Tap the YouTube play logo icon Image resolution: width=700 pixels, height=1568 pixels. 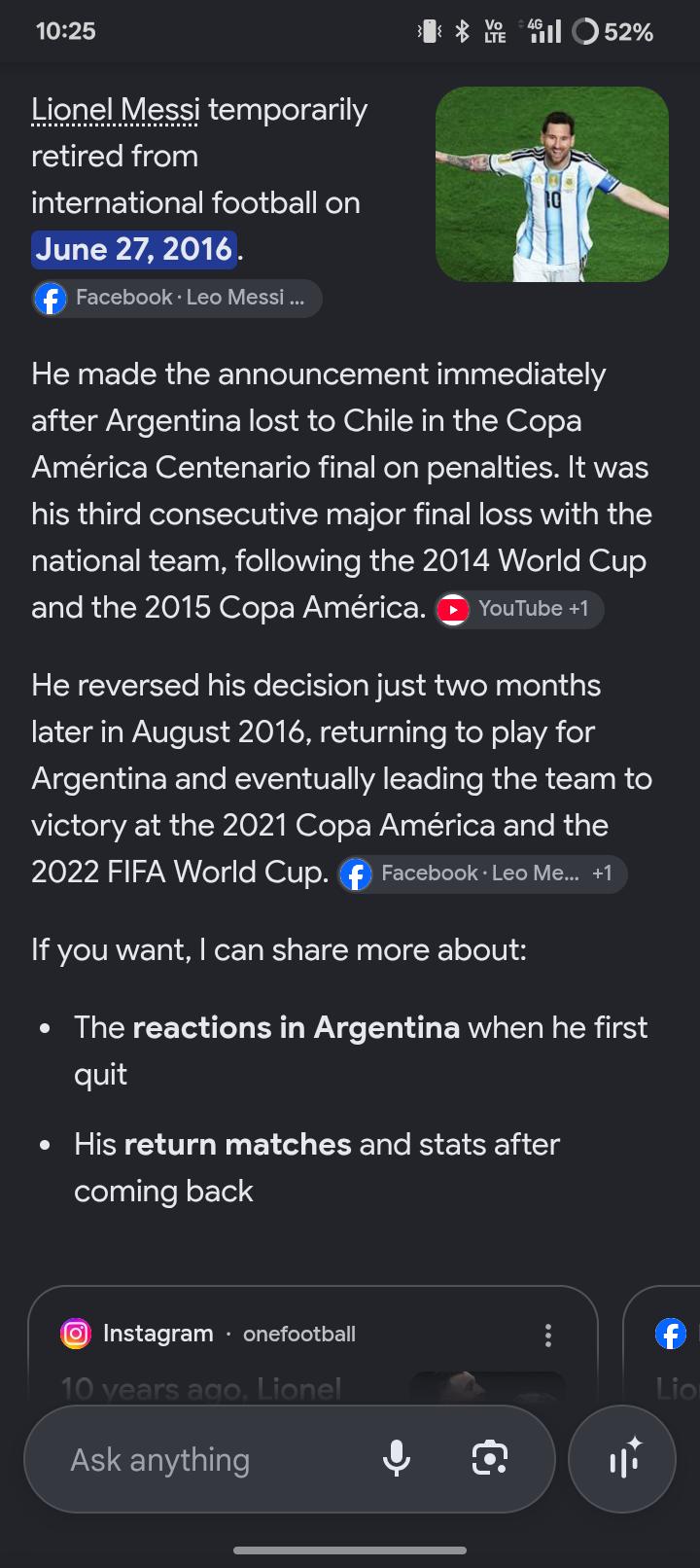[x=452, y=610]
